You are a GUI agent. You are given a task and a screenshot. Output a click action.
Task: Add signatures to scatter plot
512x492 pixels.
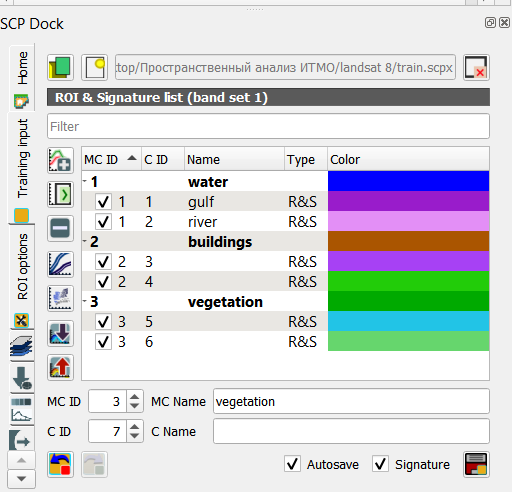60,298
